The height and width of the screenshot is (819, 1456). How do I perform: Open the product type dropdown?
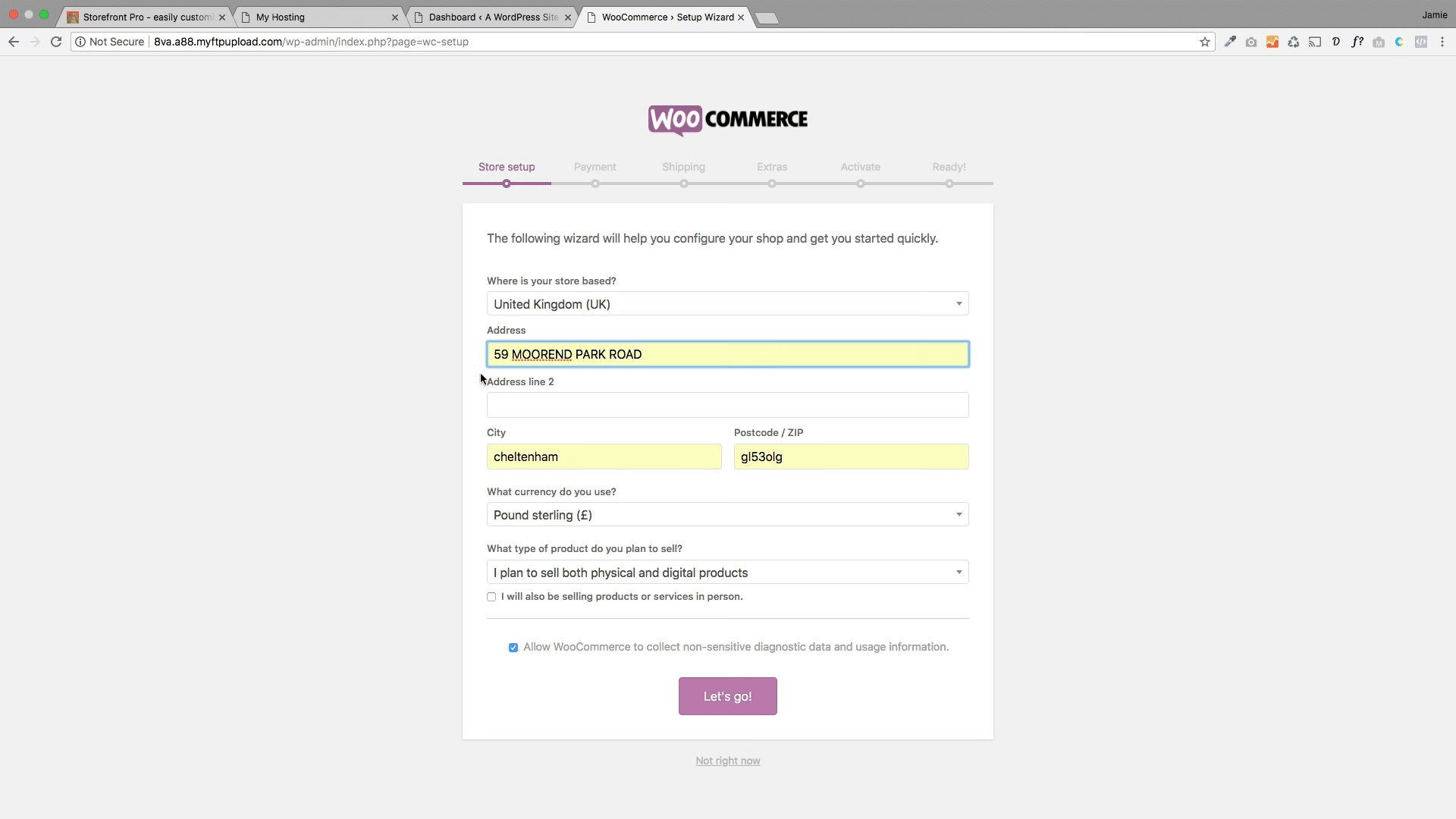tap(728, 573)
